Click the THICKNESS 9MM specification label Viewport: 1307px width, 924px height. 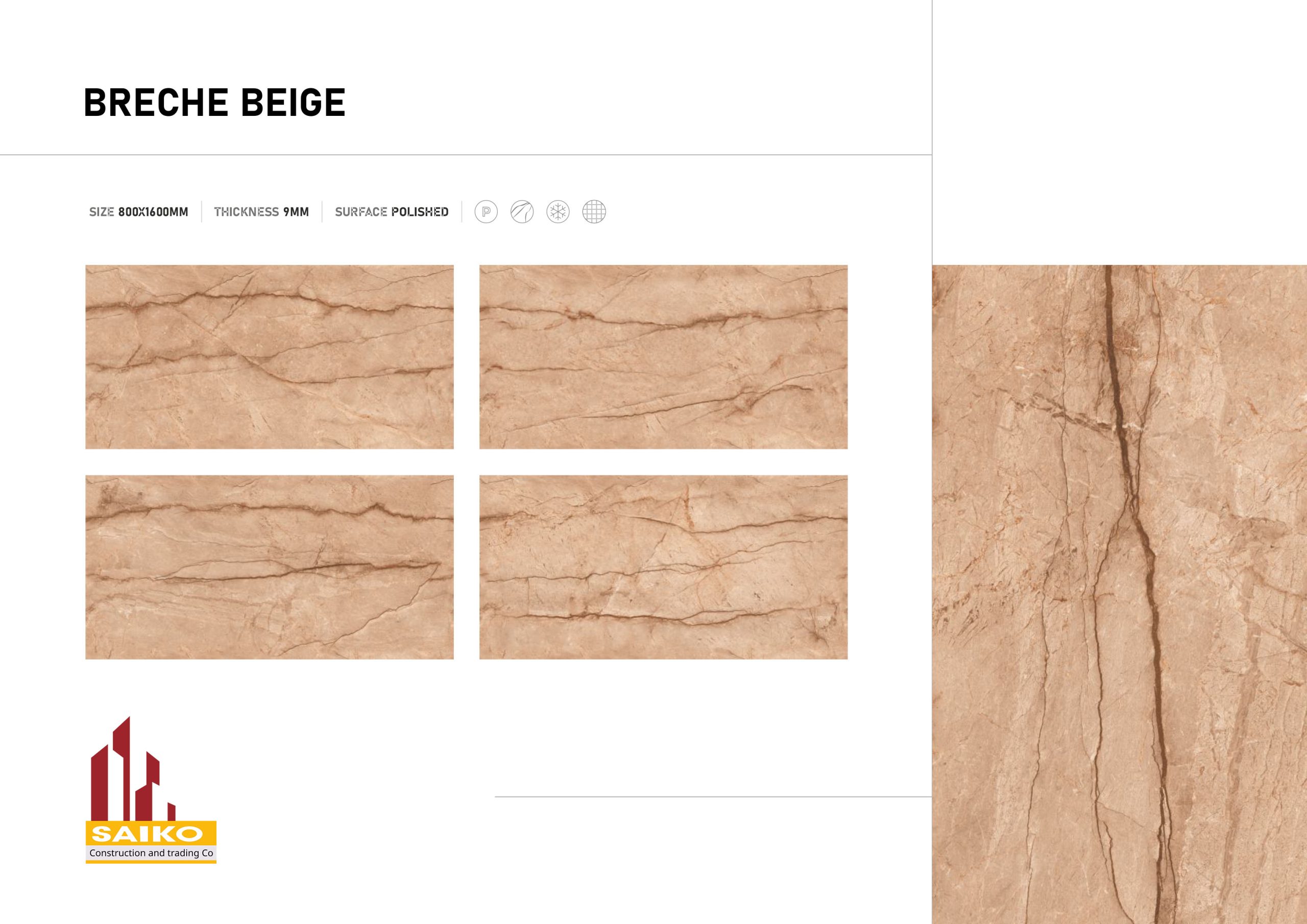[261, 212]
